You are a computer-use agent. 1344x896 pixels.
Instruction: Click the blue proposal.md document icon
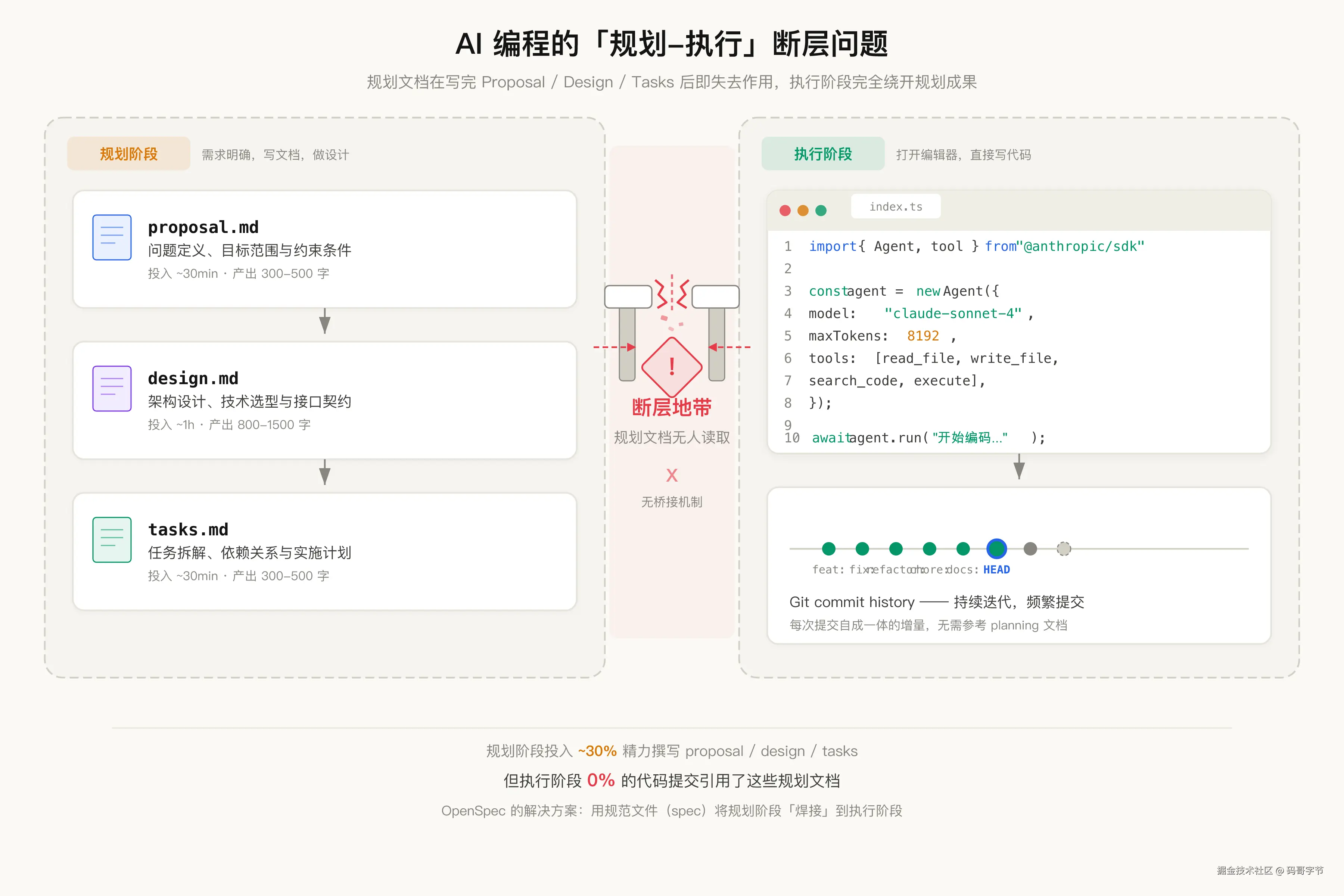tap(112, 237)
